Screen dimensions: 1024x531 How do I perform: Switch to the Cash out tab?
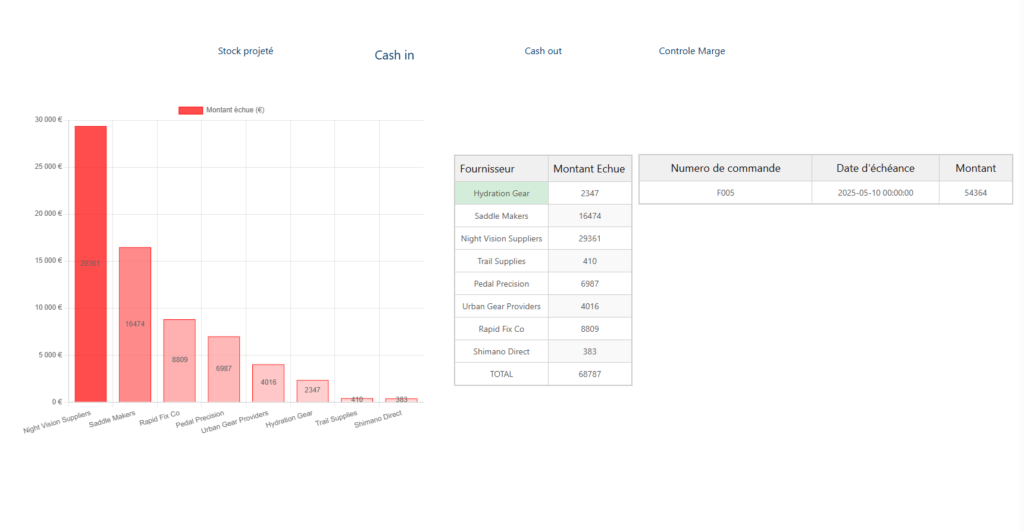pos(543,51)
